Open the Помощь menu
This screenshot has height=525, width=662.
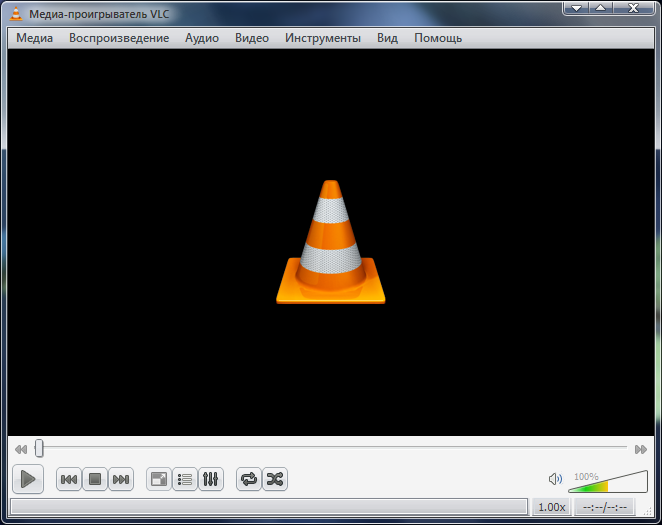(x=438, y=38)
